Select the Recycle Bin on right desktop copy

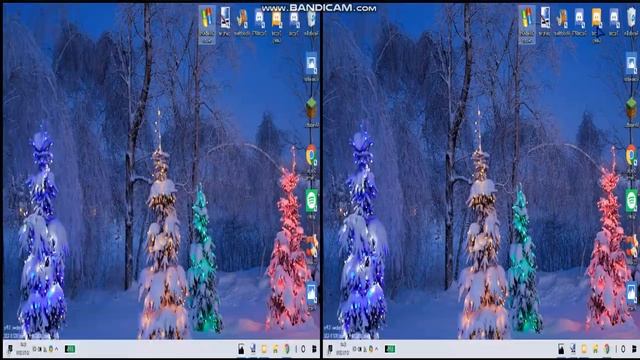pyautogui.click(x=632, y=19)
